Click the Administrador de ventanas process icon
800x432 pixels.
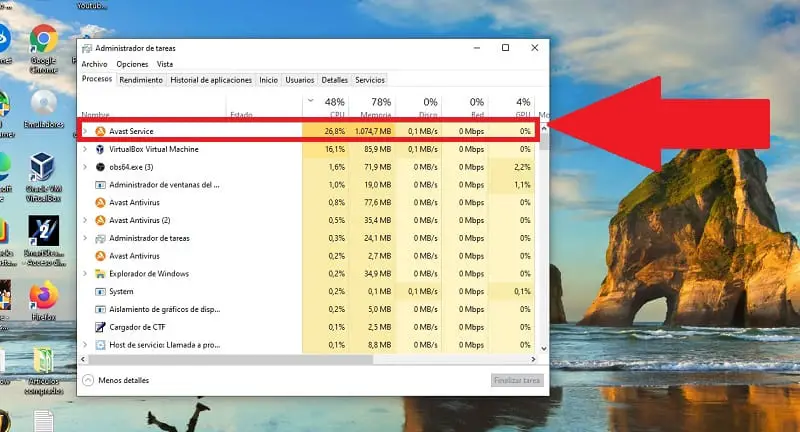(x=101, y=185)
